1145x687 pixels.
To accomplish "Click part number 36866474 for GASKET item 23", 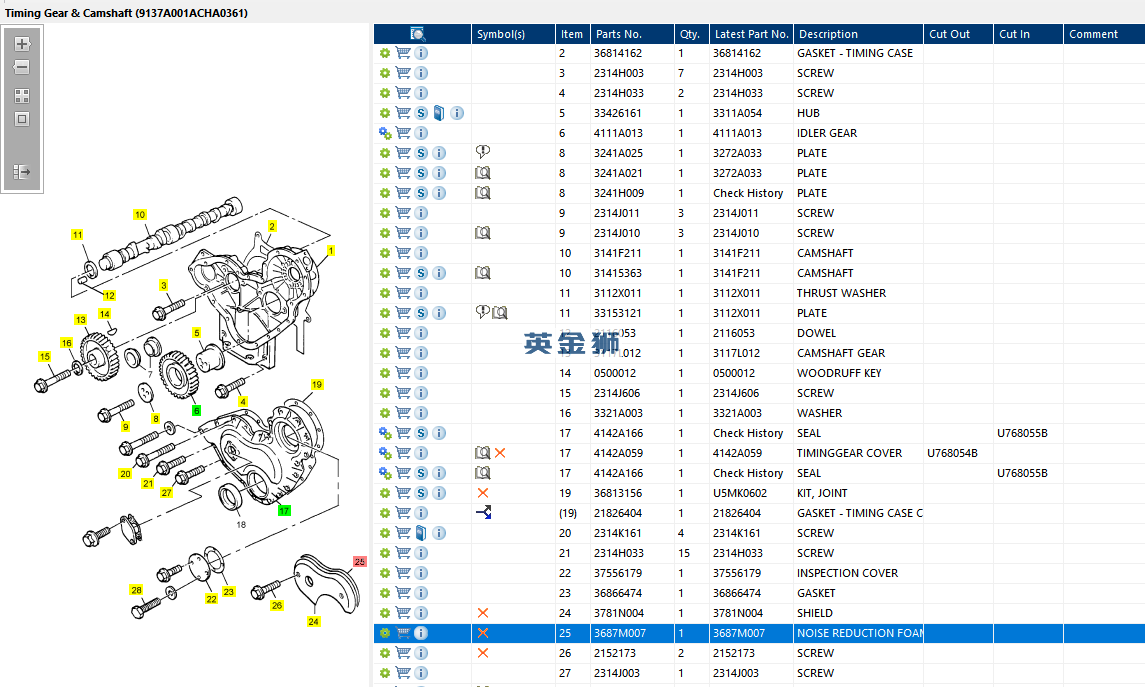I will click(x=618, y=593).
